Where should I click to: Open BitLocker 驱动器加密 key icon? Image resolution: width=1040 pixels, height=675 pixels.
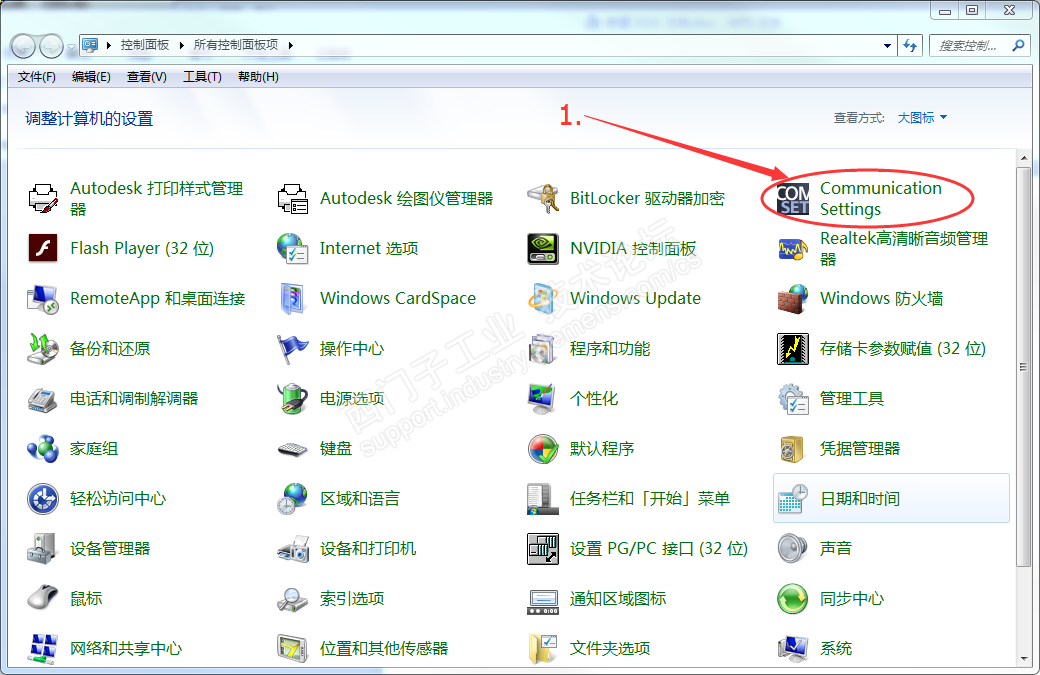click(x=543, y=199)
